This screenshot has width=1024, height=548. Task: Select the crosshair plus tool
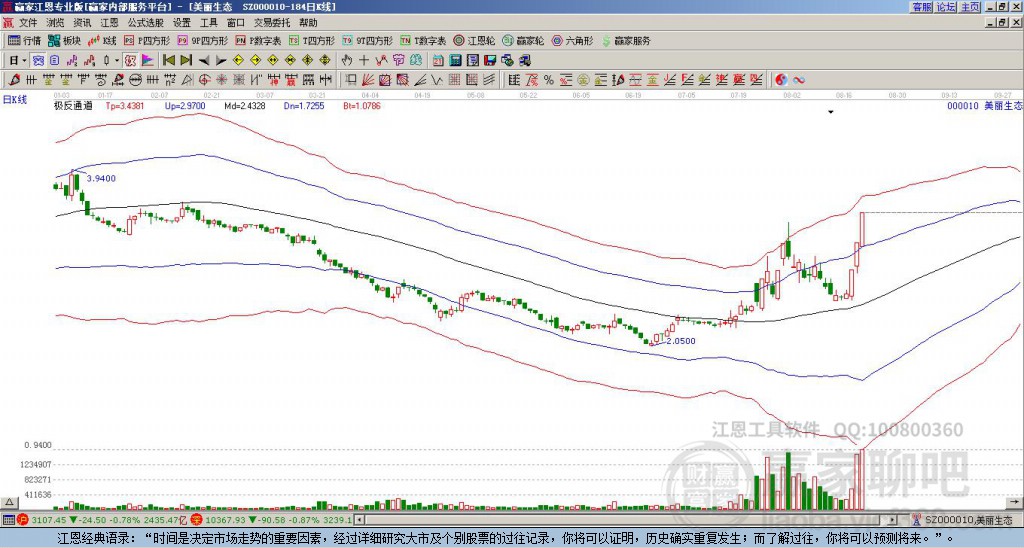364,61
